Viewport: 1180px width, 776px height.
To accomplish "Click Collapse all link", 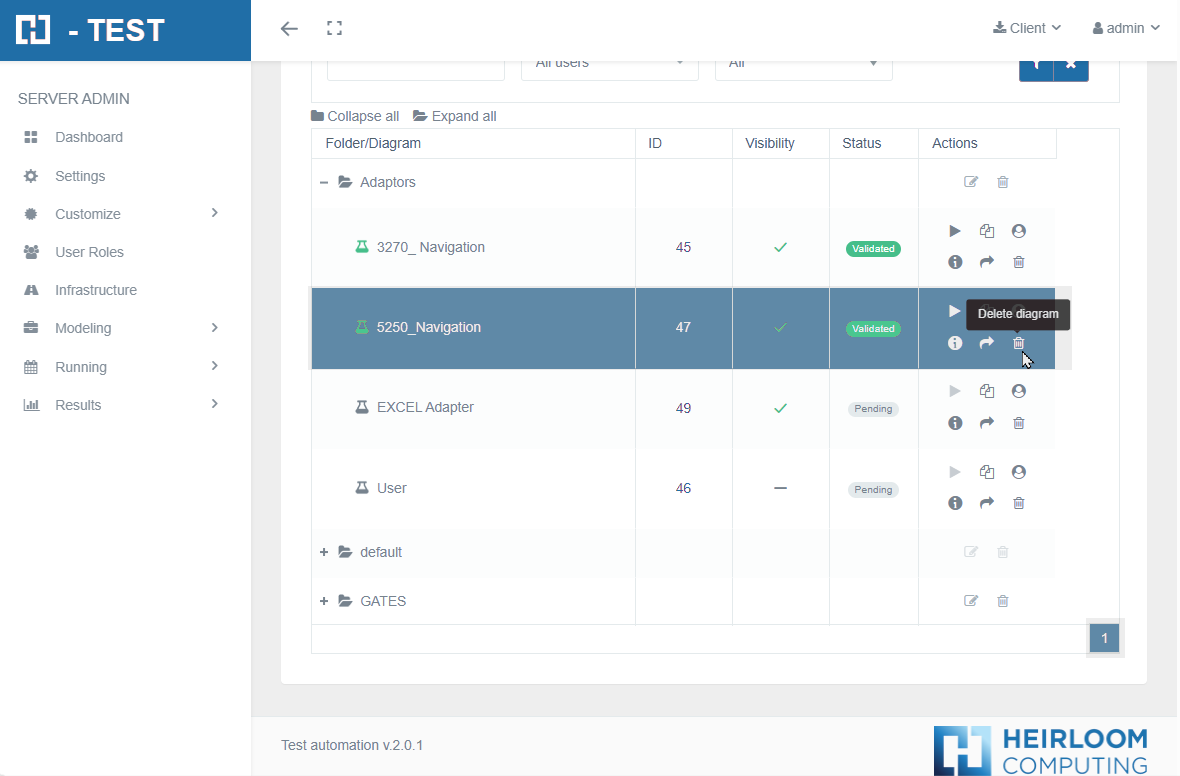I will (355, 116).
